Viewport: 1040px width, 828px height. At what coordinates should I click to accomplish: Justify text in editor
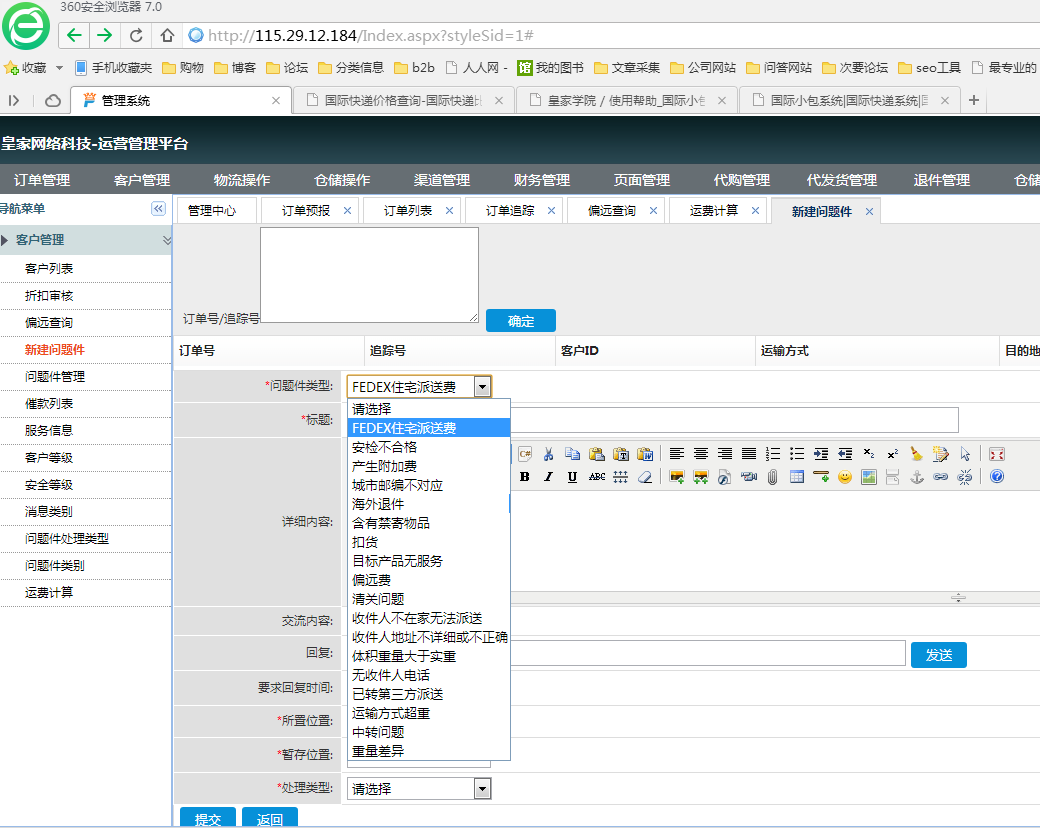click(x=749, y=454)
